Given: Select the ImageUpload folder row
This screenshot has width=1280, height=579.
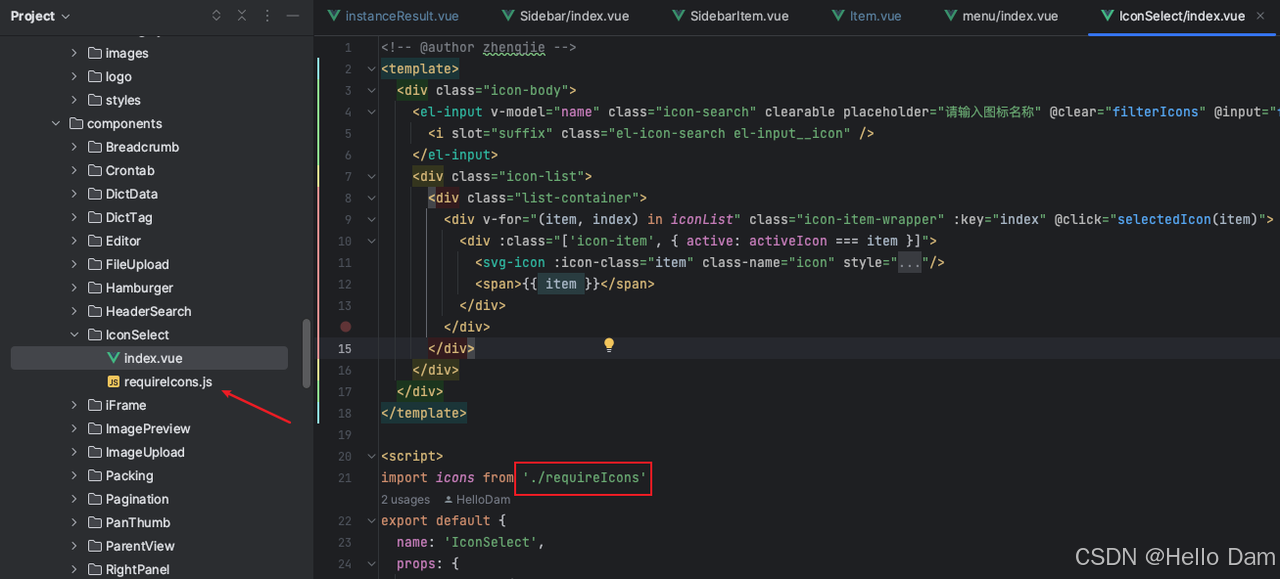Looking at the screenshot, I should click(x=149, y=452).
